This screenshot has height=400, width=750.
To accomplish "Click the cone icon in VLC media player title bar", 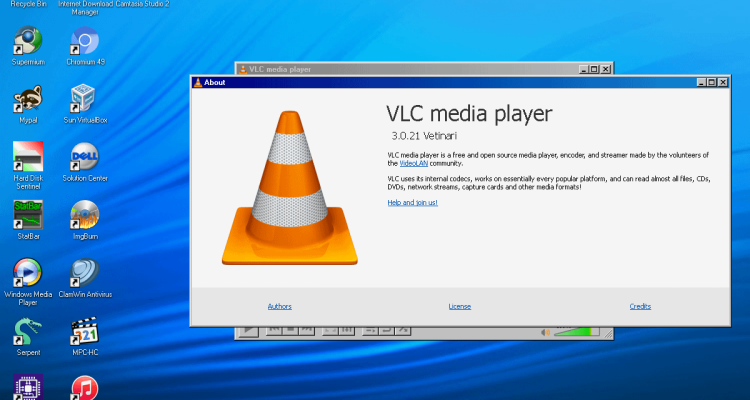I will [x=243, y=69].
